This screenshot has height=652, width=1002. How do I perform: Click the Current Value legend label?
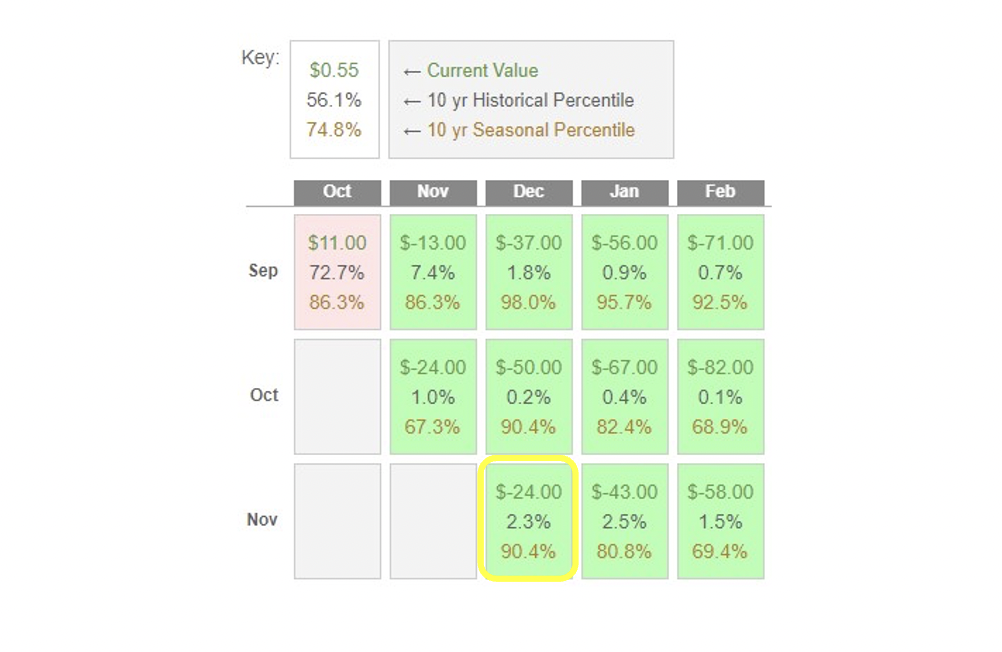tap(482, 71)
